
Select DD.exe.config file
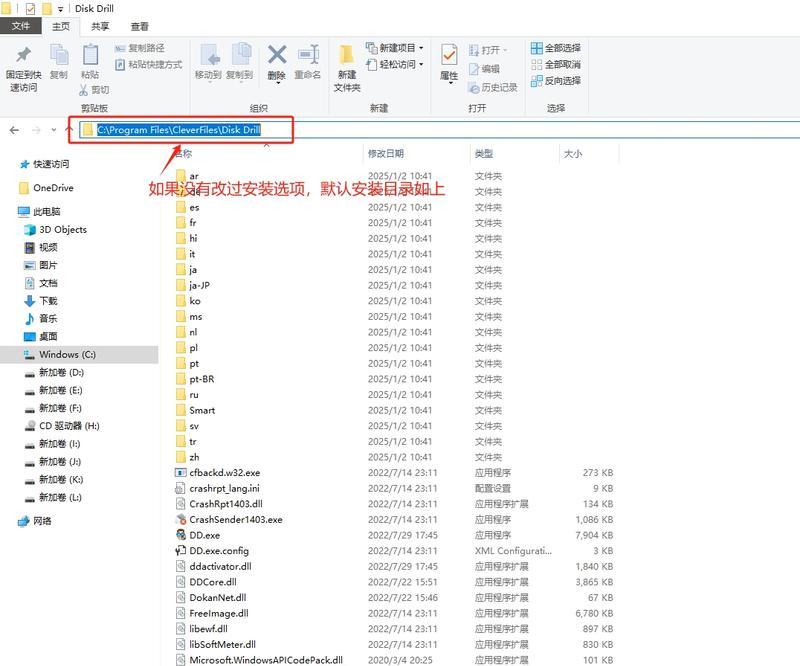(212, 551)
